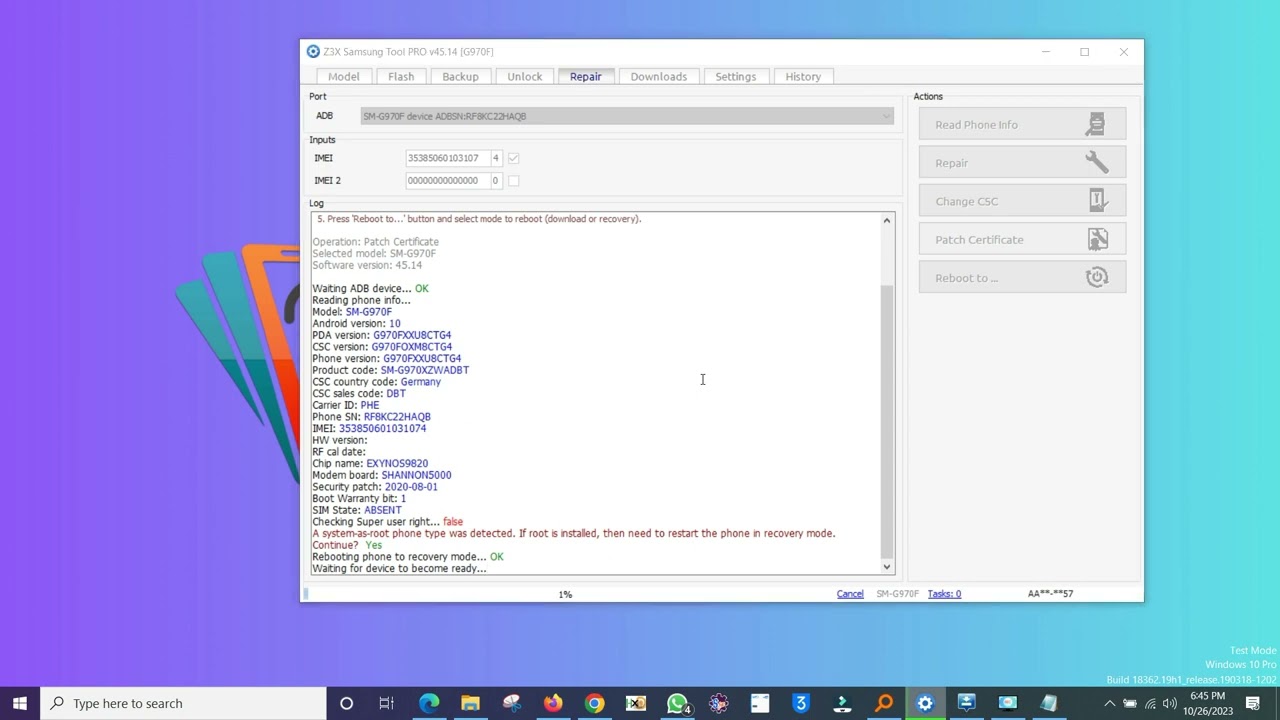Open the orange magnifier app in taskbar
This screenshot has width=1280, height=720.
pos(884,703)
